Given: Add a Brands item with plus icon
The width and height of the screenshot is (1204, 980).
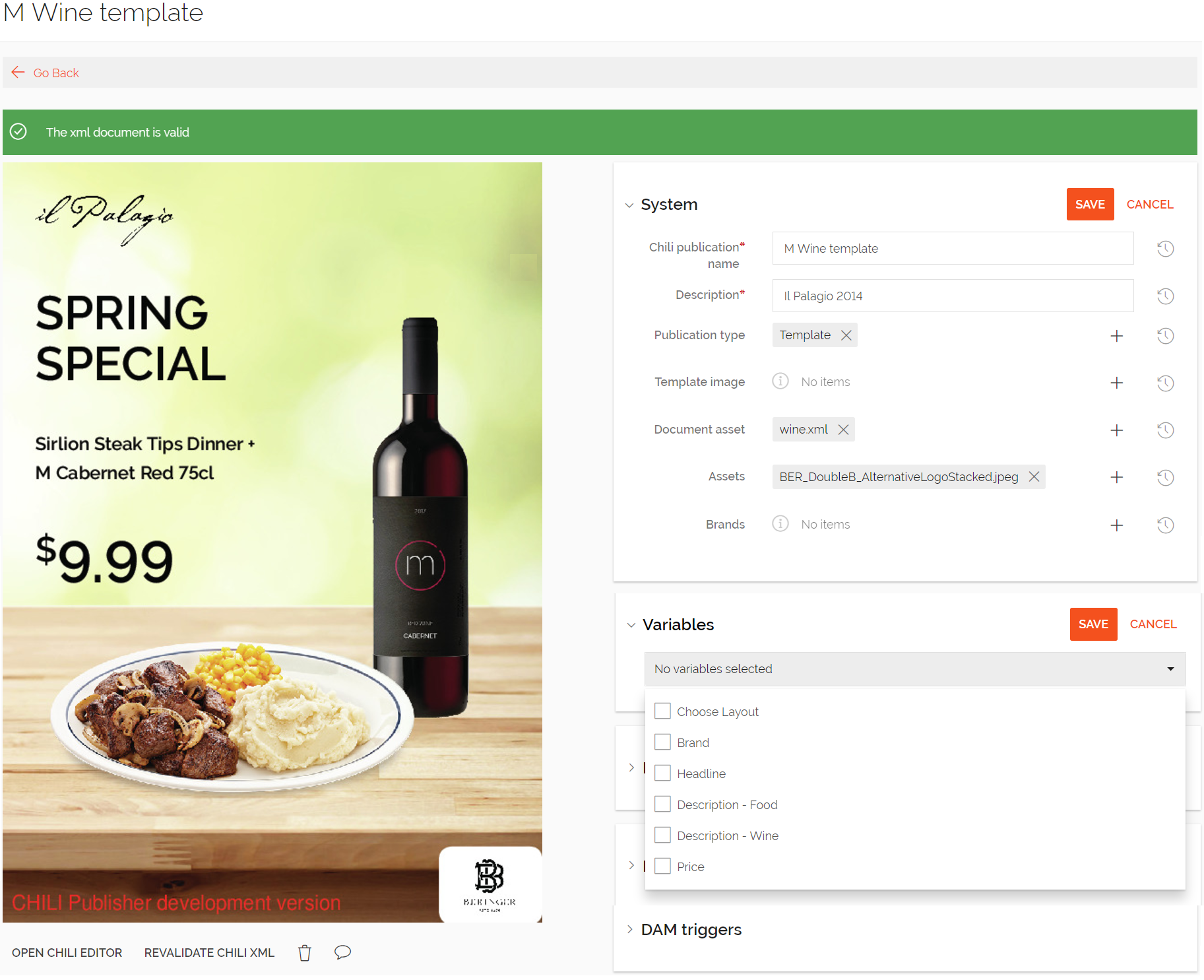Looking at the screenshot, I should tap(1116, 525).
